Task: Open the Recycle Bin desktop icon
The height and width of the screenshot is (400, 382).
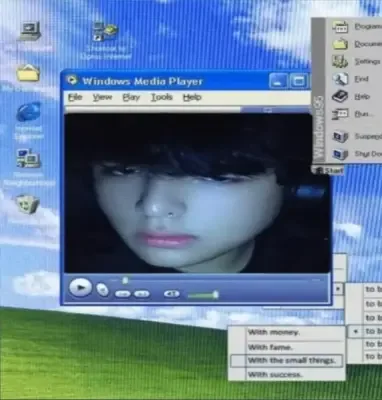Action: click(x=28, y=204)
